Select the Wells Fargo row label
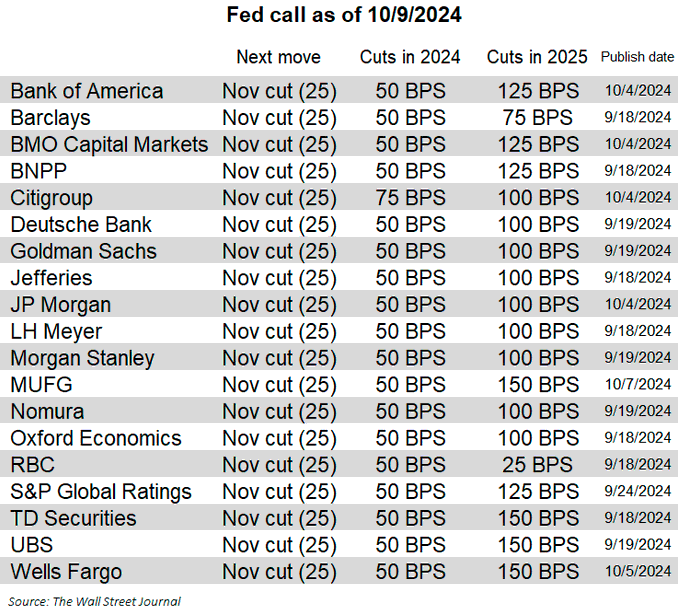This screenshot has width=678, height=615. 66,572
